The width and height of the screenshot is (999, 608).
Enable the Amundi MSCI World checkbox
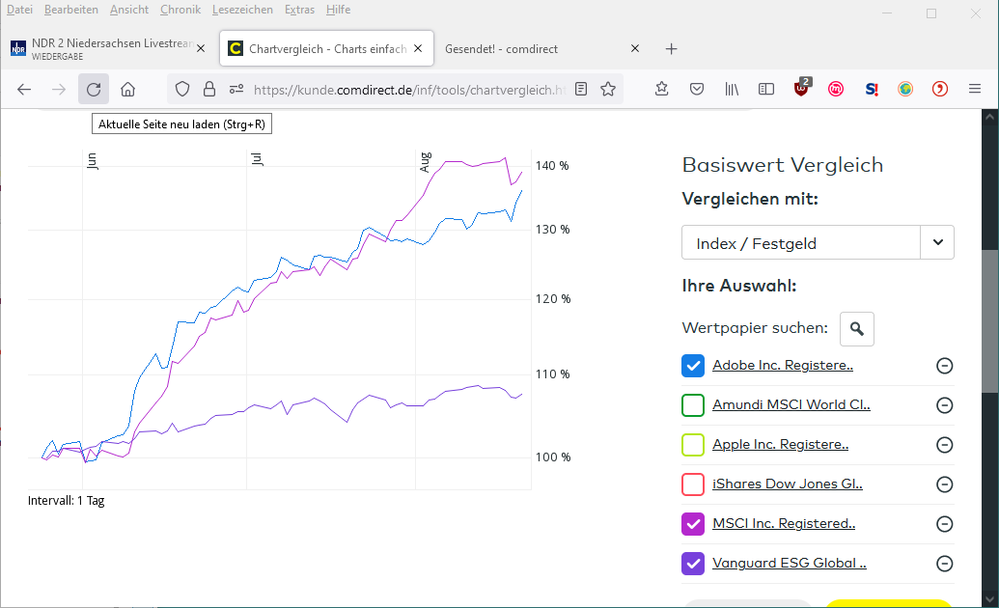point(693,405)
